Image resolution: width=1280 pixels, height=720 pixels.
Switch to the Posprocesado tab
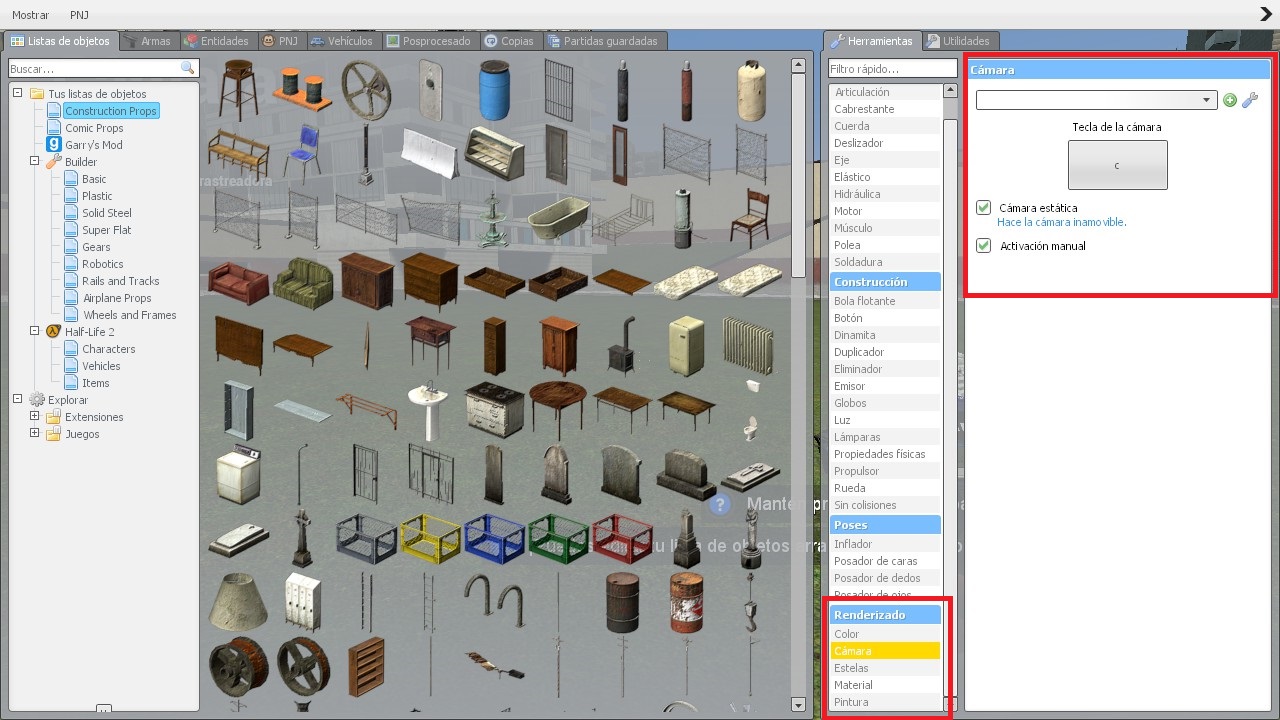click(429, 41)
